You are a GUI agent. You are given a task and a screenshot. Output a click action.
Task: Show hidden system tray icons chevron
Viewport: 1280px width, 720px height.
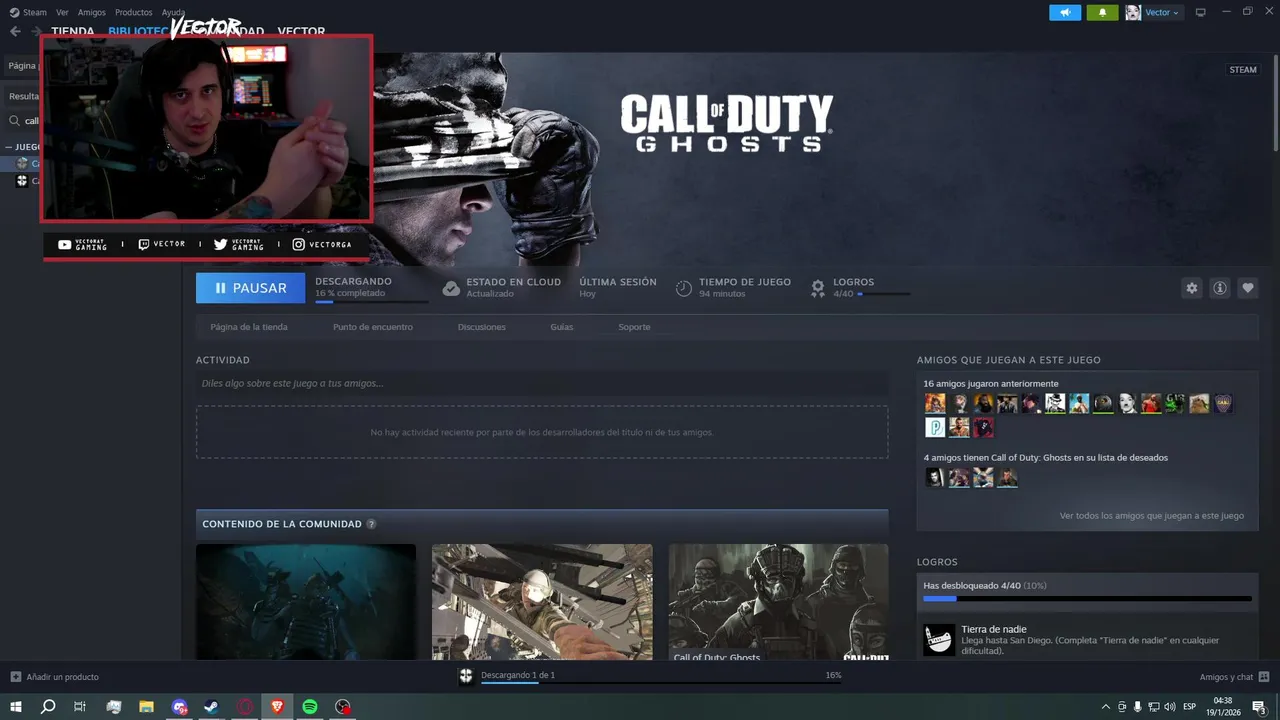1105,707
